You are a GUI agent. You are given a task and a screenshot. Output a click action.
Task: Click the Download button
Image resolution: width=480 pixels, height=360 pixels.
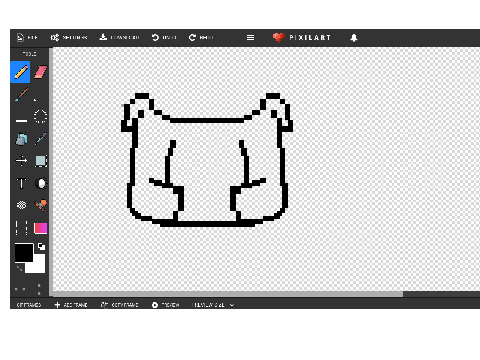pos(119,38)
